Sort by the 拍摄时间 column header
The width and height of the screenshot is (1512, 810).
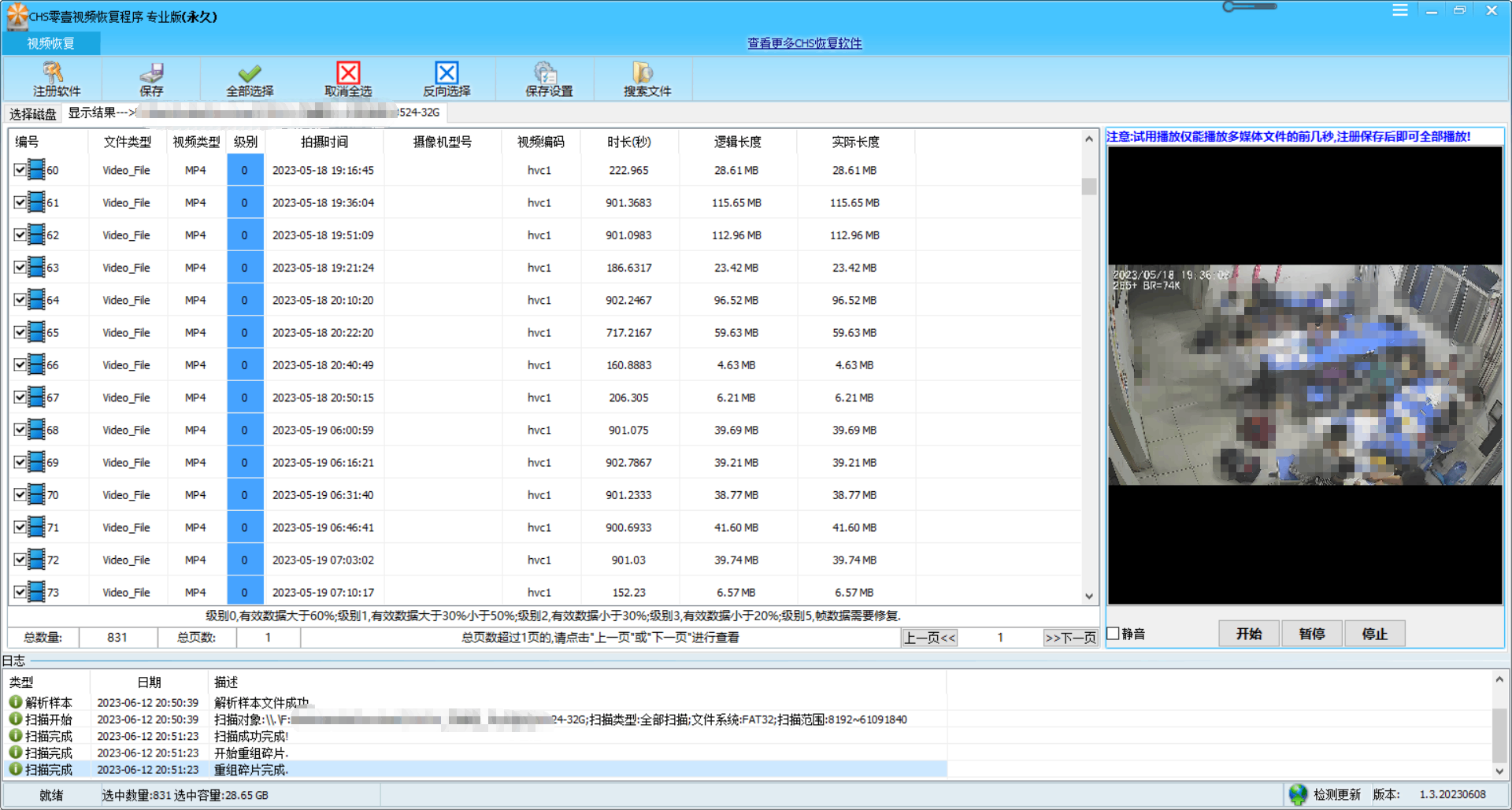324,142
